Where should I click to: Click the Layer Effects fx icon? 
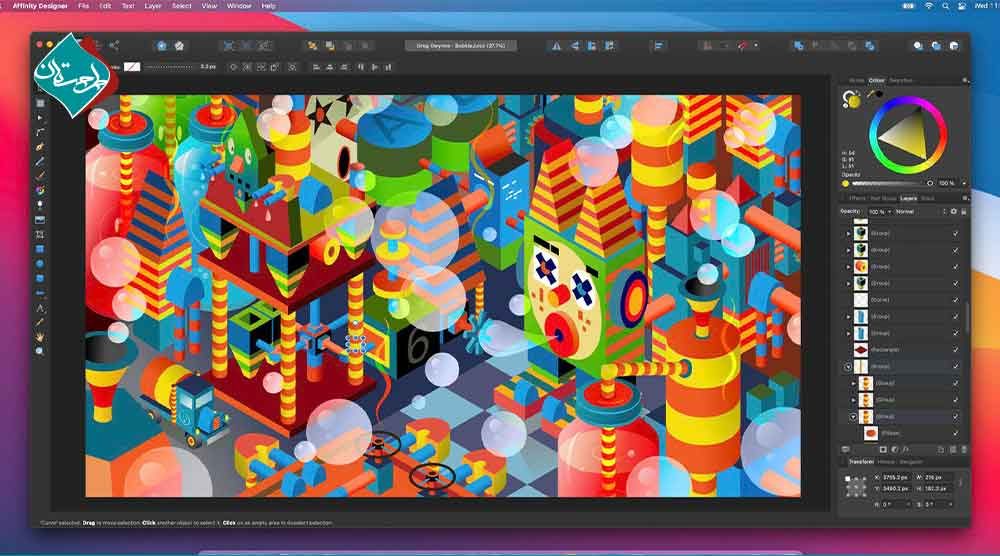click(906, 450)
